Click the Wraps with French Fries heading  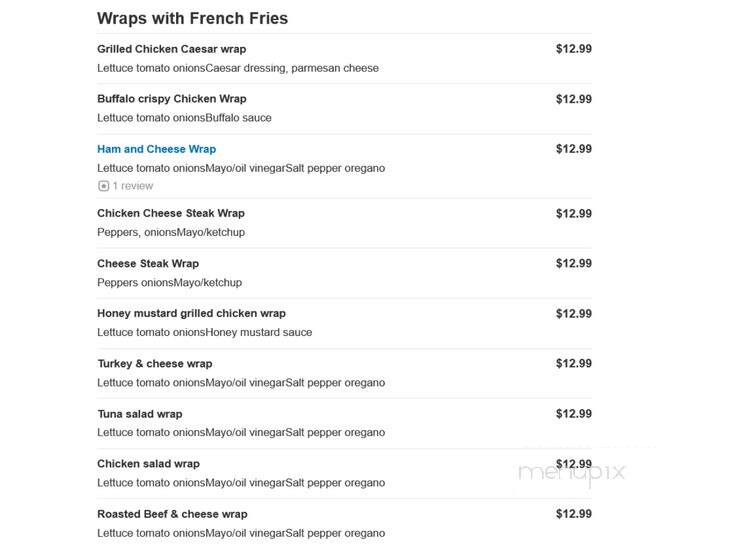coord(192,18)
